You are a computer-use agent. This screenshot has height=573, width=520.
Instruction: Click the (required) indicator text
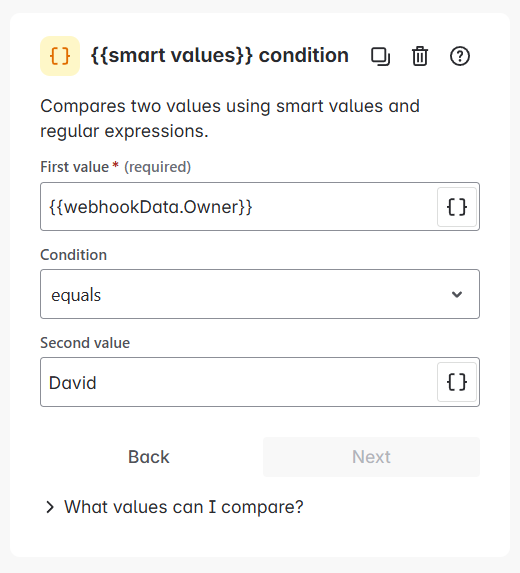click(157, 167)
